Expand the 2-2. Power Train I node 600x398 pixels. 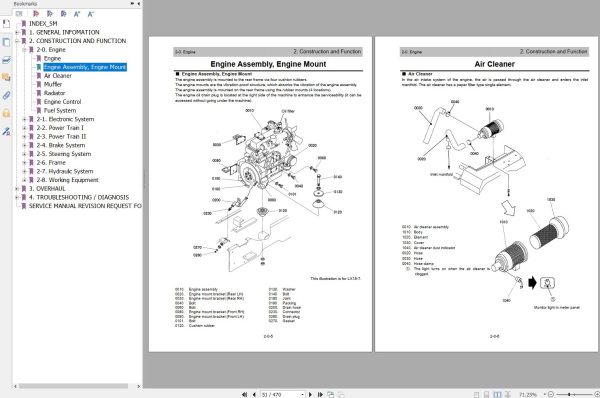tap(24, 128)
